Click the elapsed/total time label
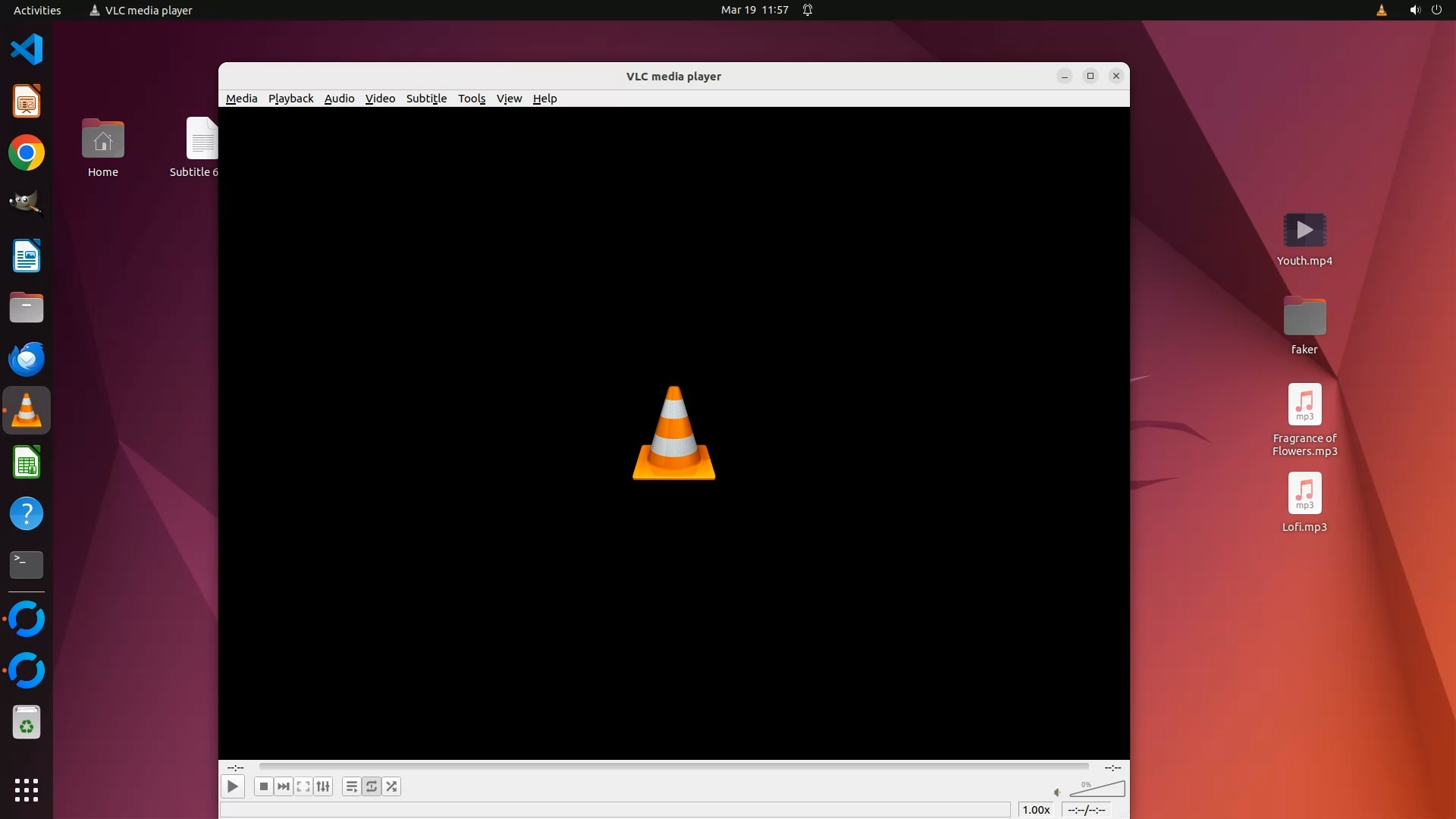The image size is (1456, 819). 1086,810
